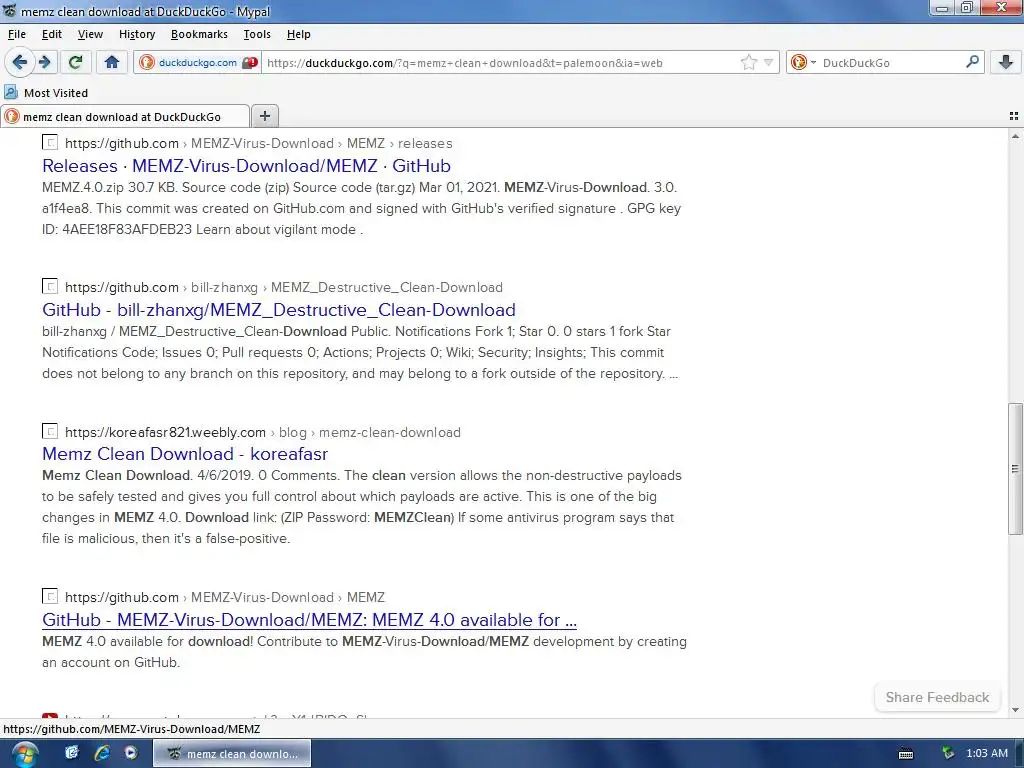This screenshot has width=1024, height=768.
Task: Open the History menu
Action: [137, 34]
